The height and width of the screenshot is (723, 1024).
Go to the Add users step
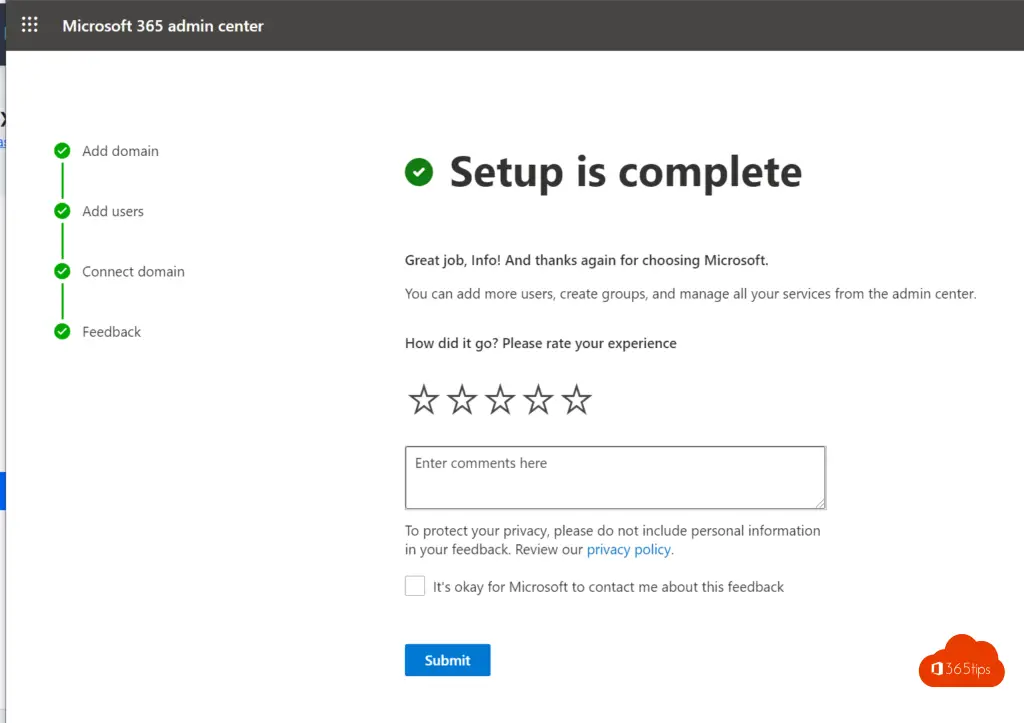coord(113,211)
